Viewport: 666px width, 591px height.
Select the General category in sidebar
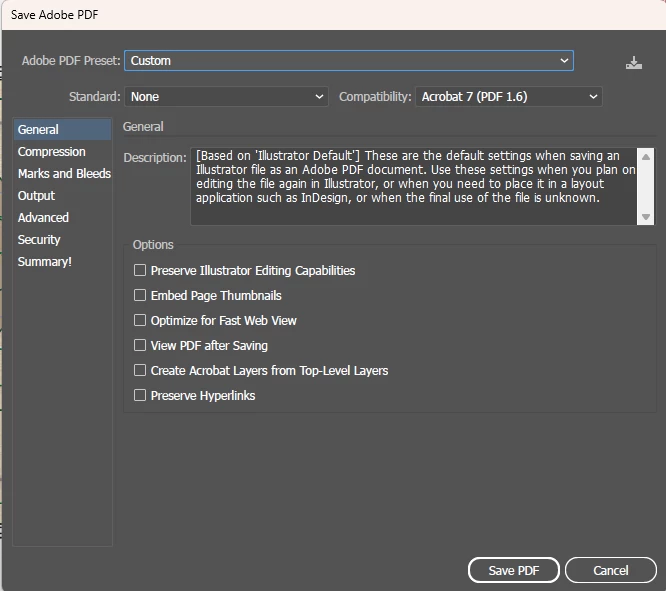pos(62,130)
